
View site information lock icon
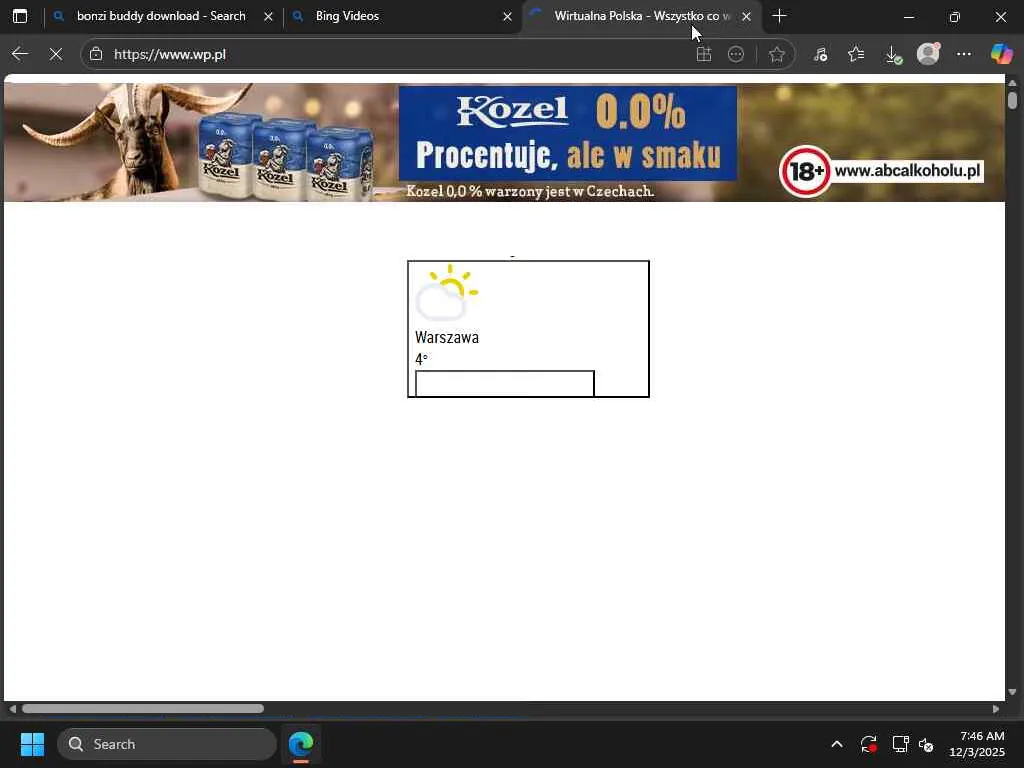click(x=96, y=54)
